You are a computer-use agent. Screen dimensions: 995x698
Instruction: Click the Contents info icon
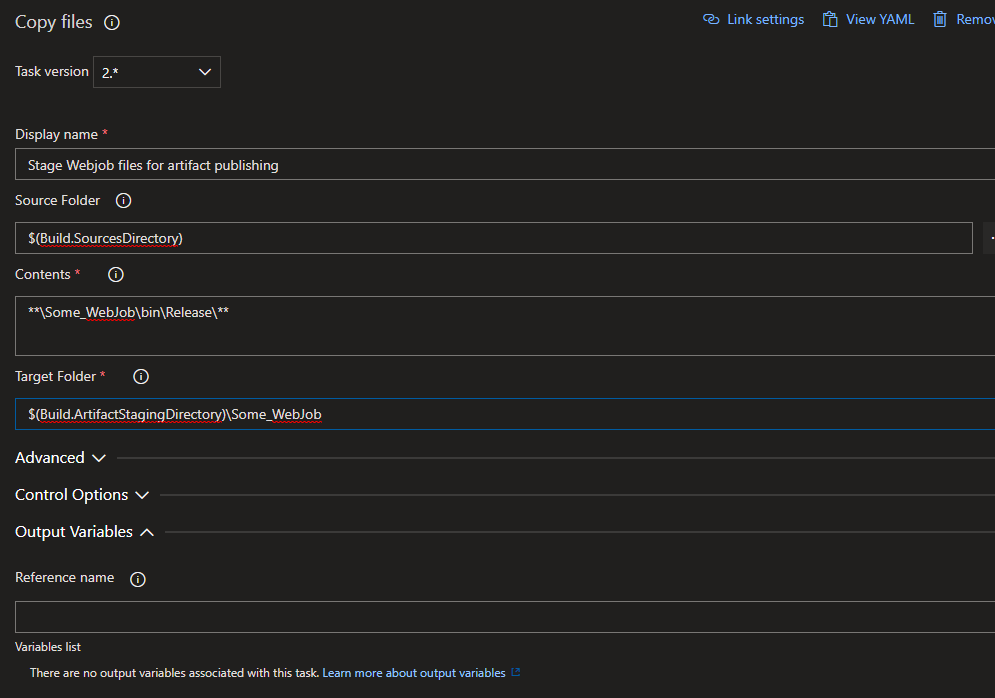click(x=115, y=275)
